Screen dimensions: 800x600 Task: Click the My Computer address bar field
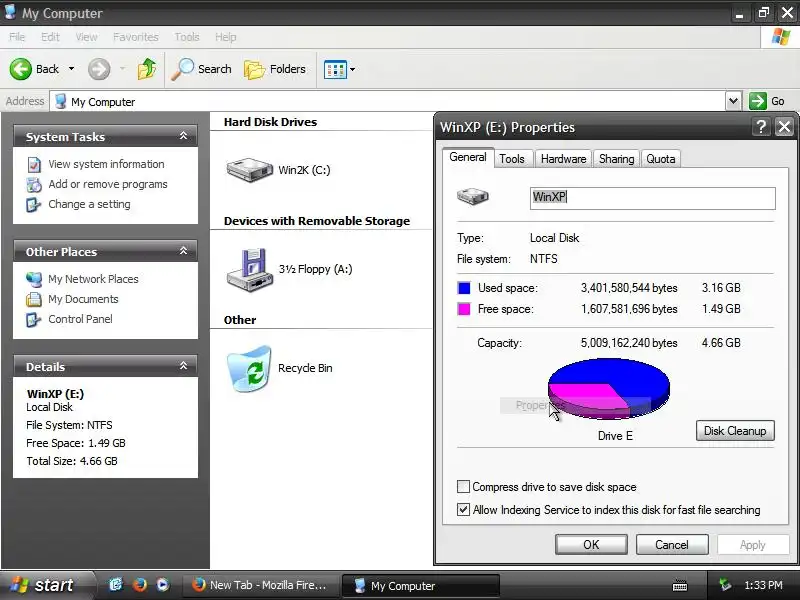(388, 101)
